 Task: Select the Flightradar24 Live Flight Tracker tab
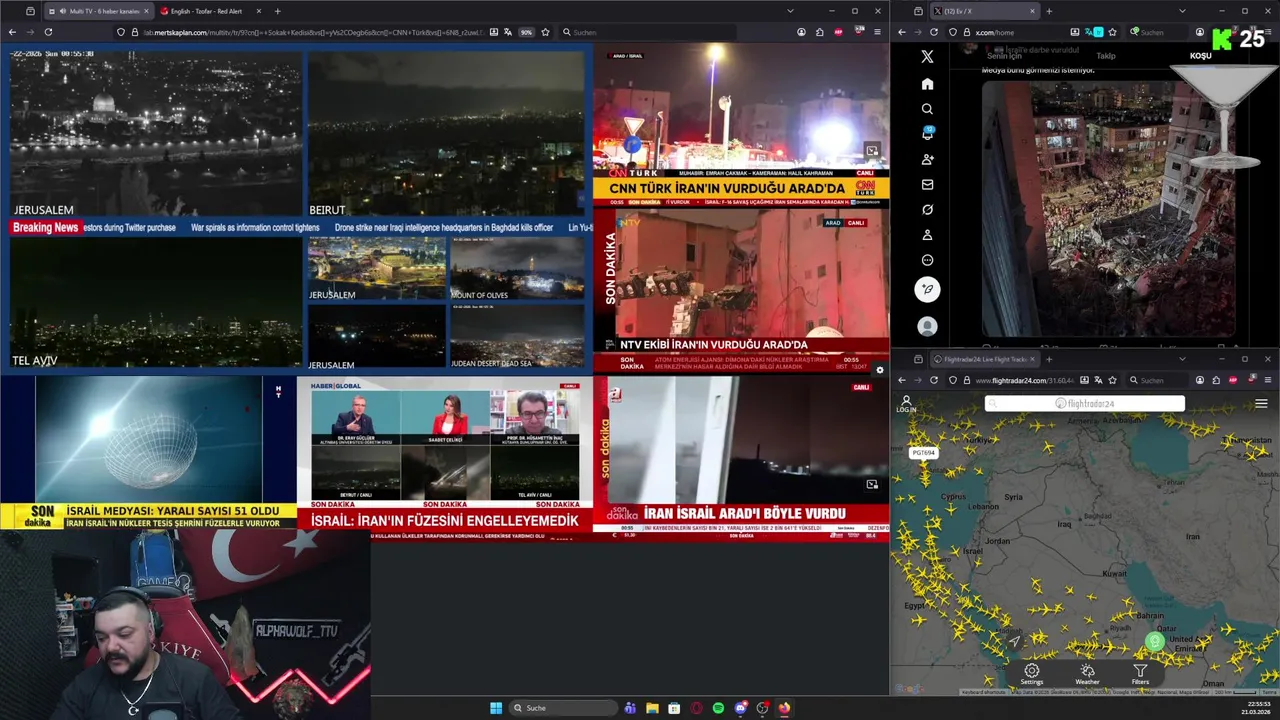[984, 359]
